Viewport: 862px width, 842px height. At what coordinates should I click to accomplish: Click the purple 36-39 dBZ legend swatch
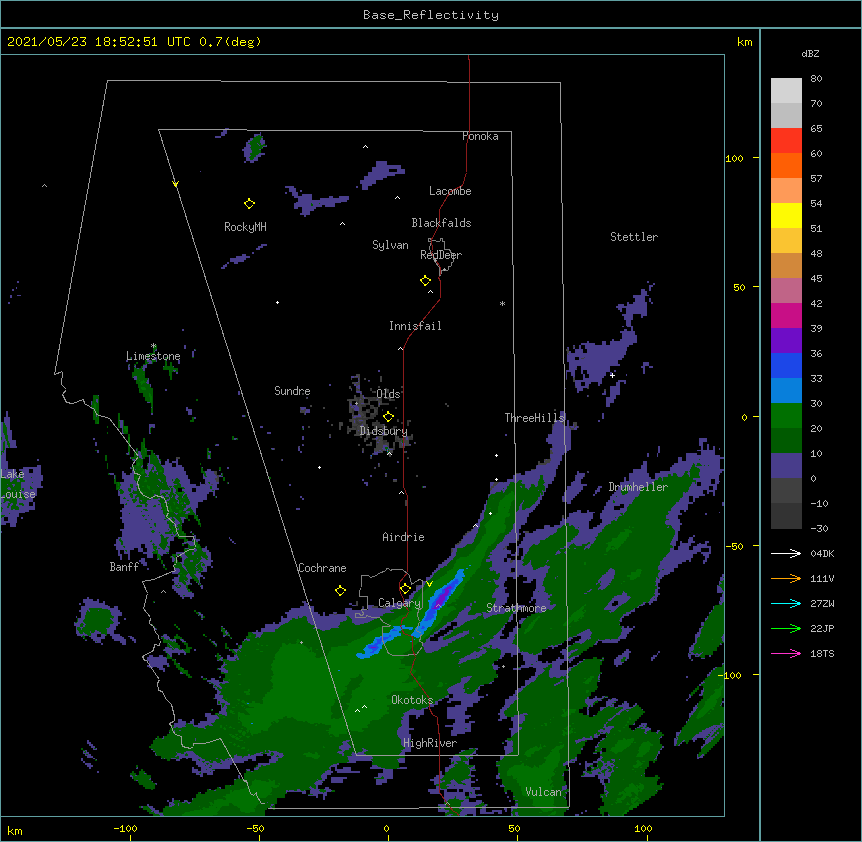pos(786,341)
